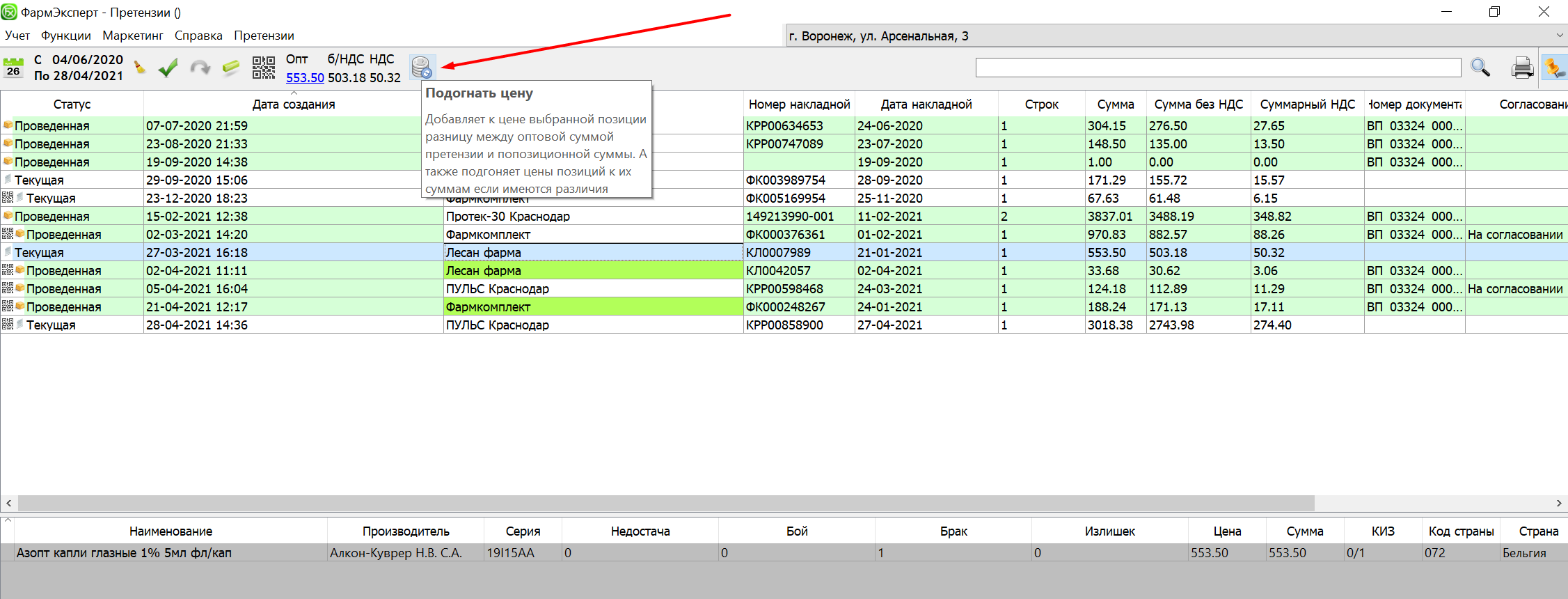1568x599 pixels.
Task: Sort by Номер накладной column header
Action: (799, 104)
